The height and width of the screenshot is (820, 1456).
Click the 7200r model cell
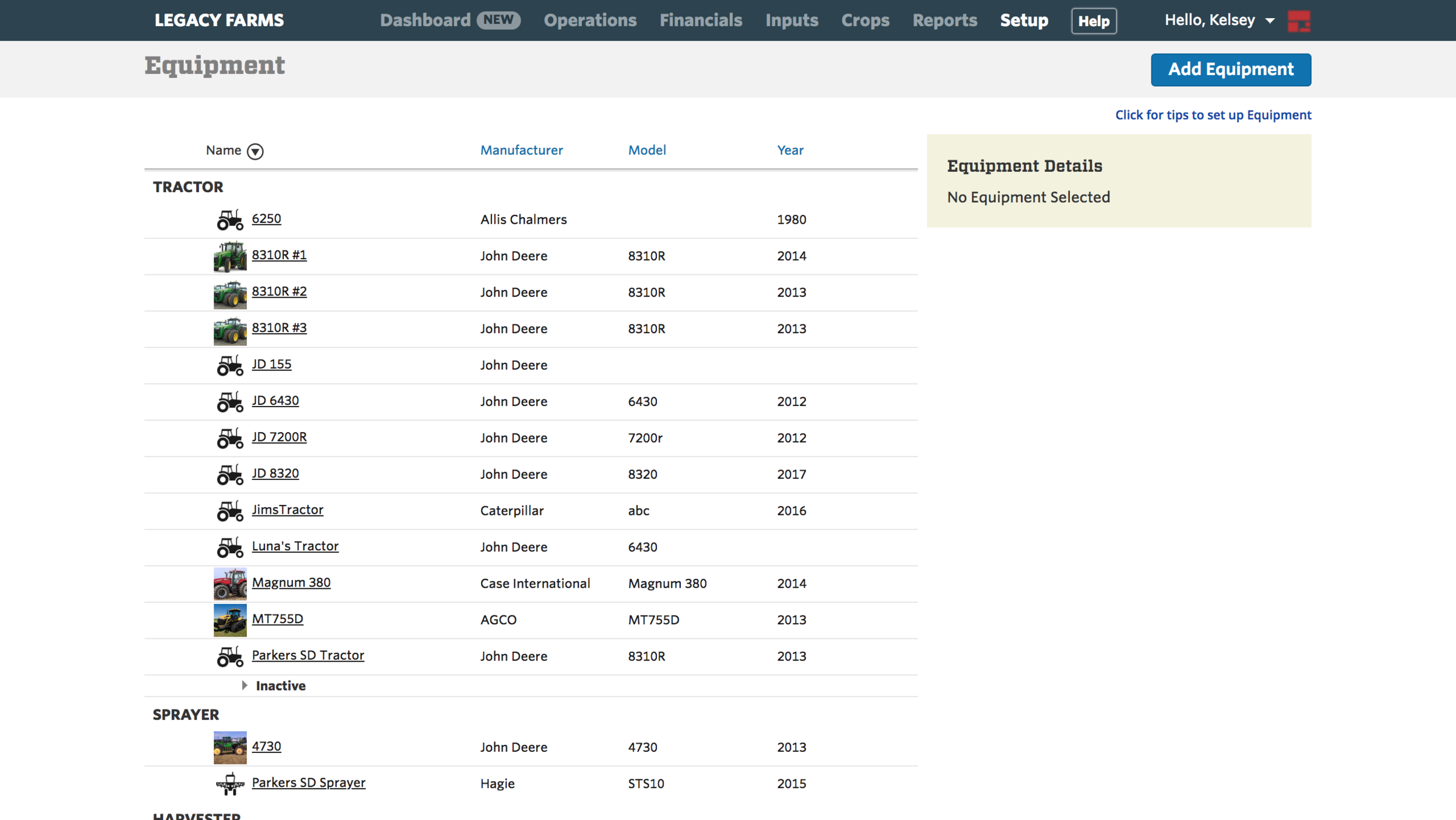tap(645, 439)
